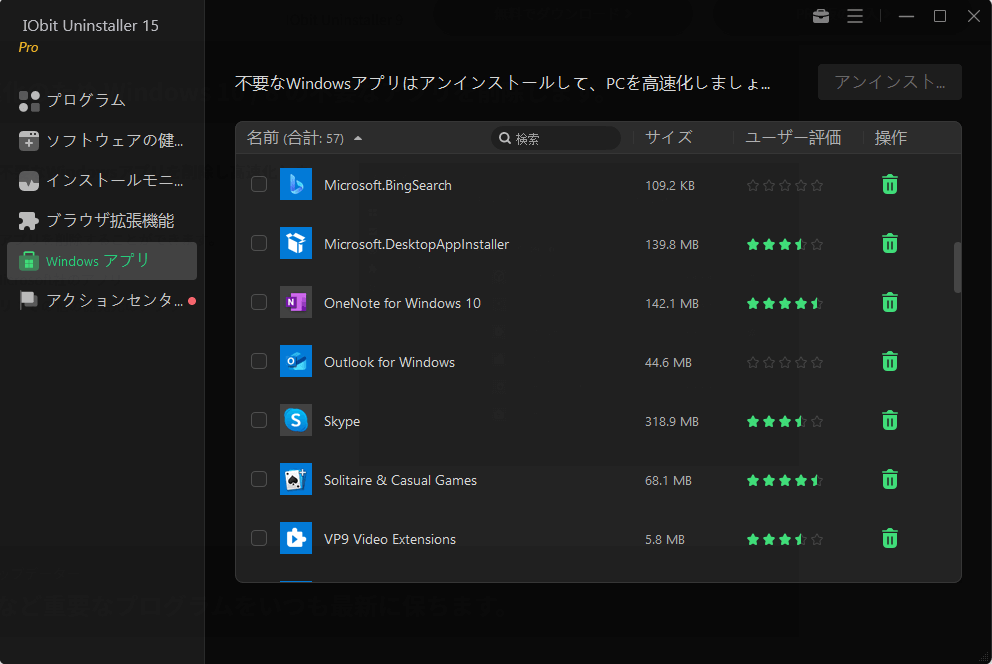
Task: Click the 5.8 MB size value
Action: point(665,539)
